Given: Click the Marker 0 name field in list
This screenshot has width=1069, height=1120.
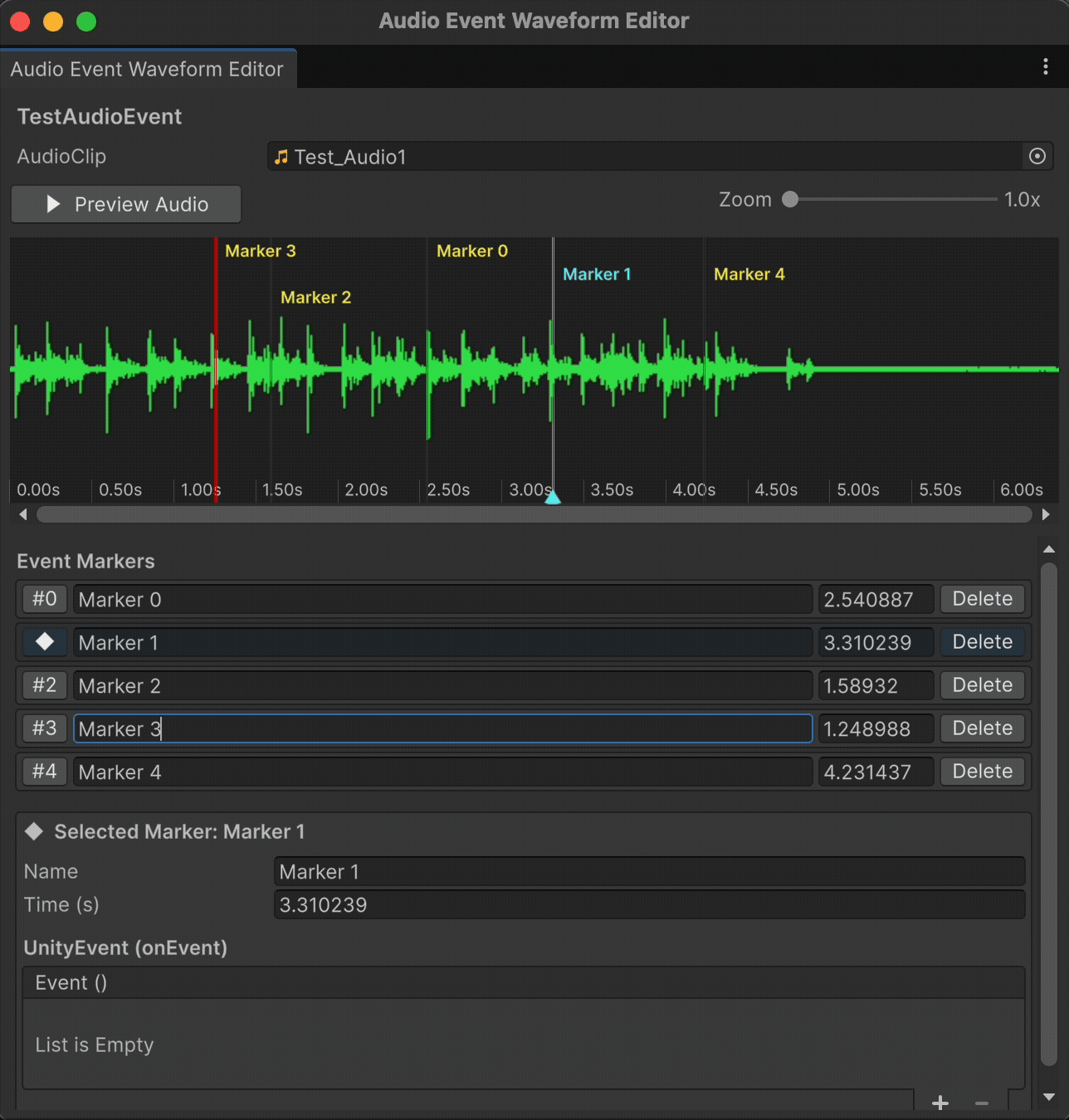Looking at the screenshot, I should [x=442, y=599].
